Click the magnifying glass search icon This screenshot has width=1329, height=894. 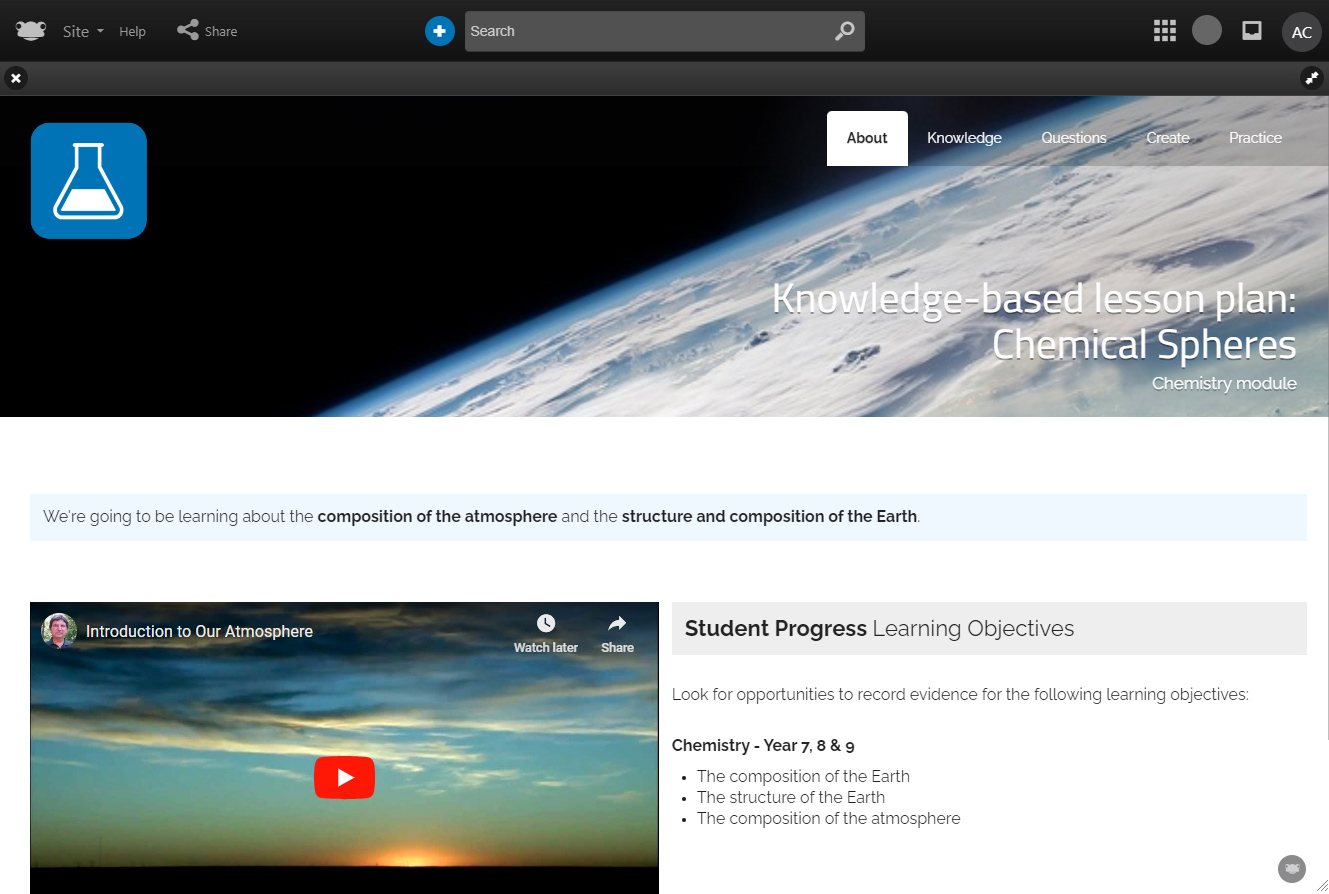(845, 31)
